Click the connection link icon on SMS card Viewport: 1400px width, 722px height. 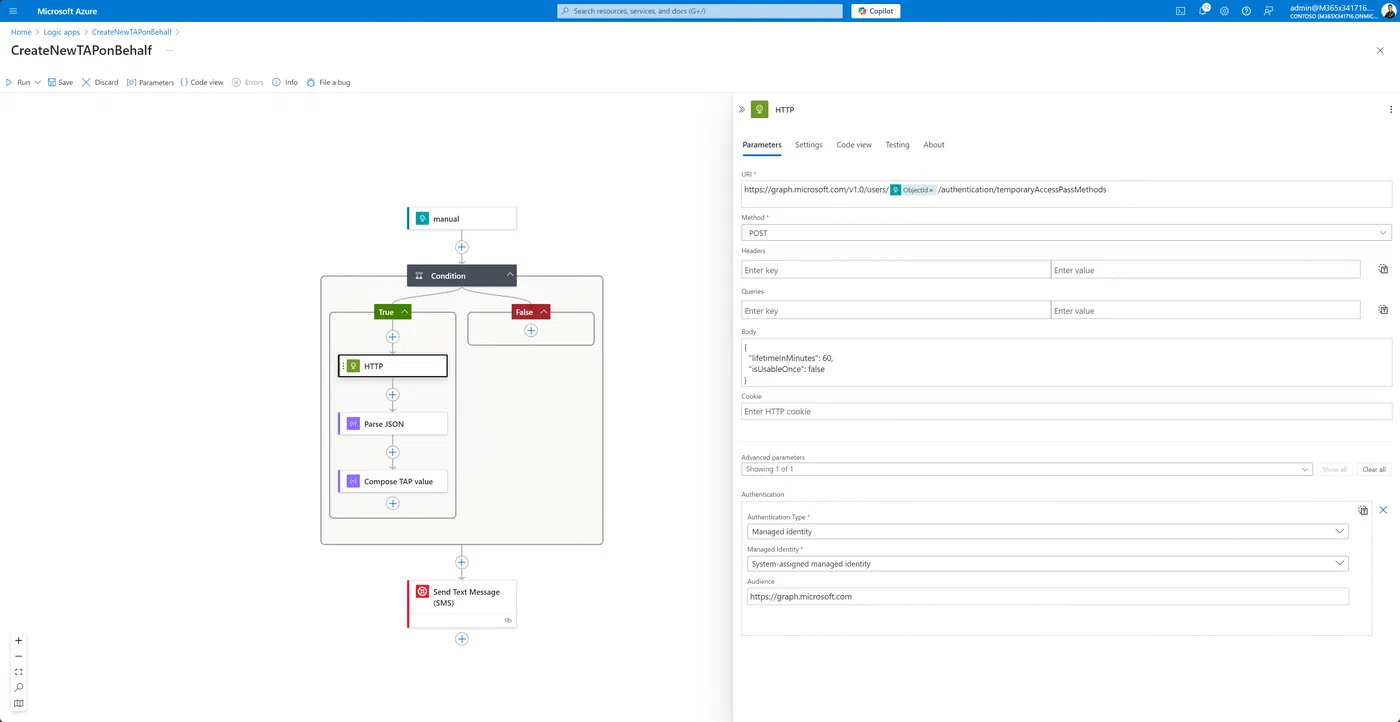(508, 621)
